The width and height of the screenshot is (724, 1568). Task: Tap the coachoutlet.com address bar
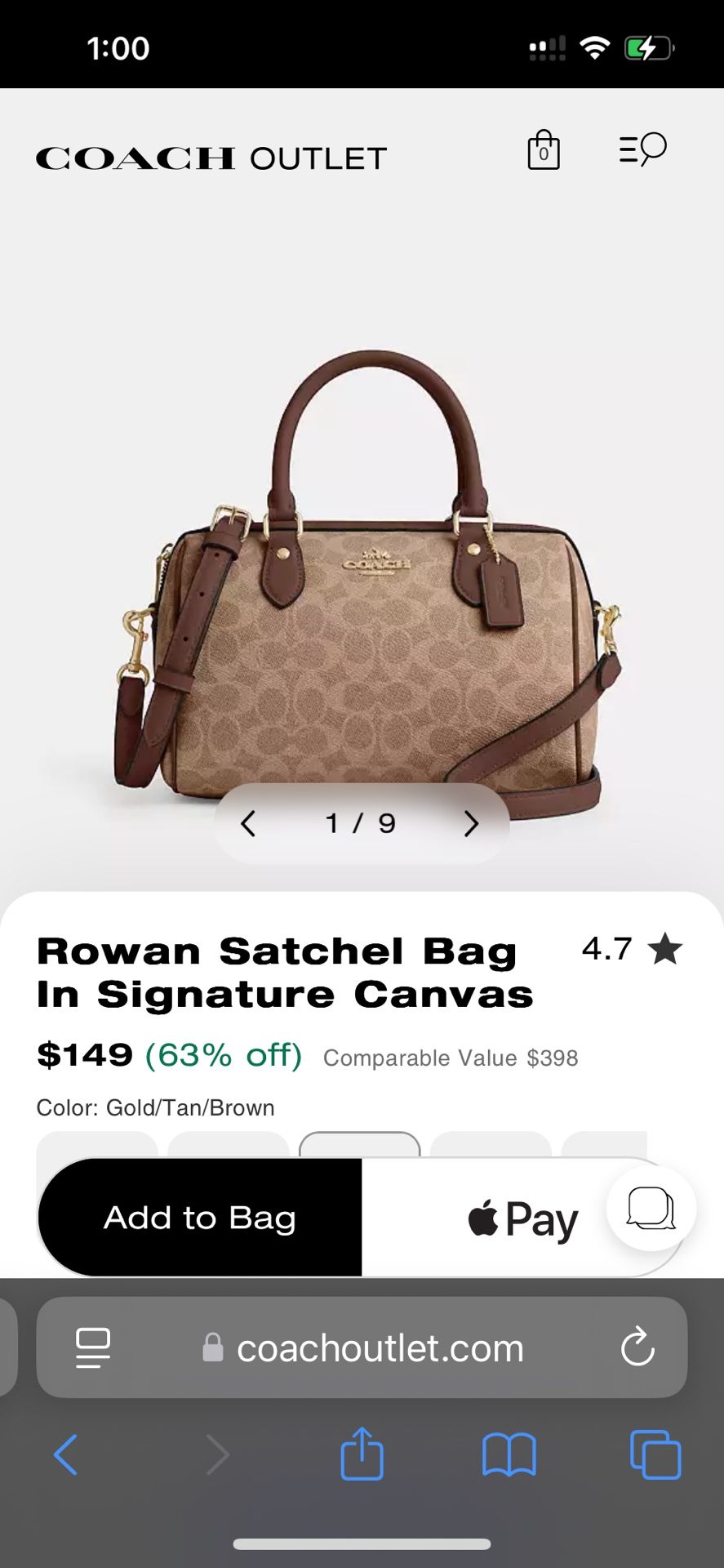click(x=362, y=1347)
